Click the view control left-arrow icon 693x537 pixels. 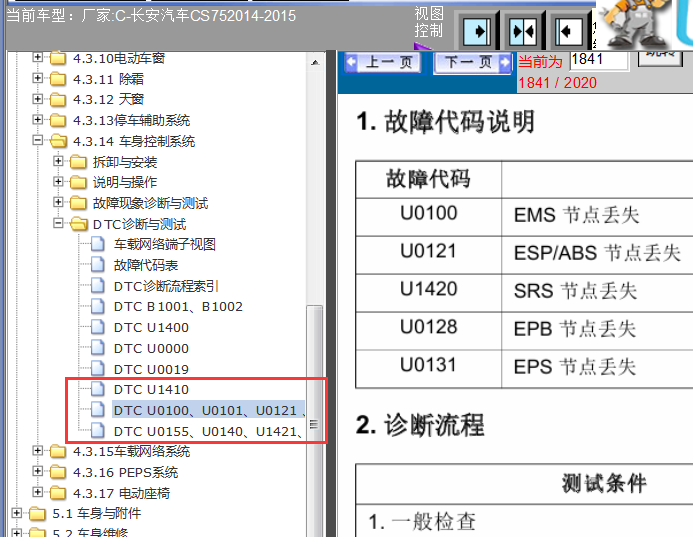568,31
